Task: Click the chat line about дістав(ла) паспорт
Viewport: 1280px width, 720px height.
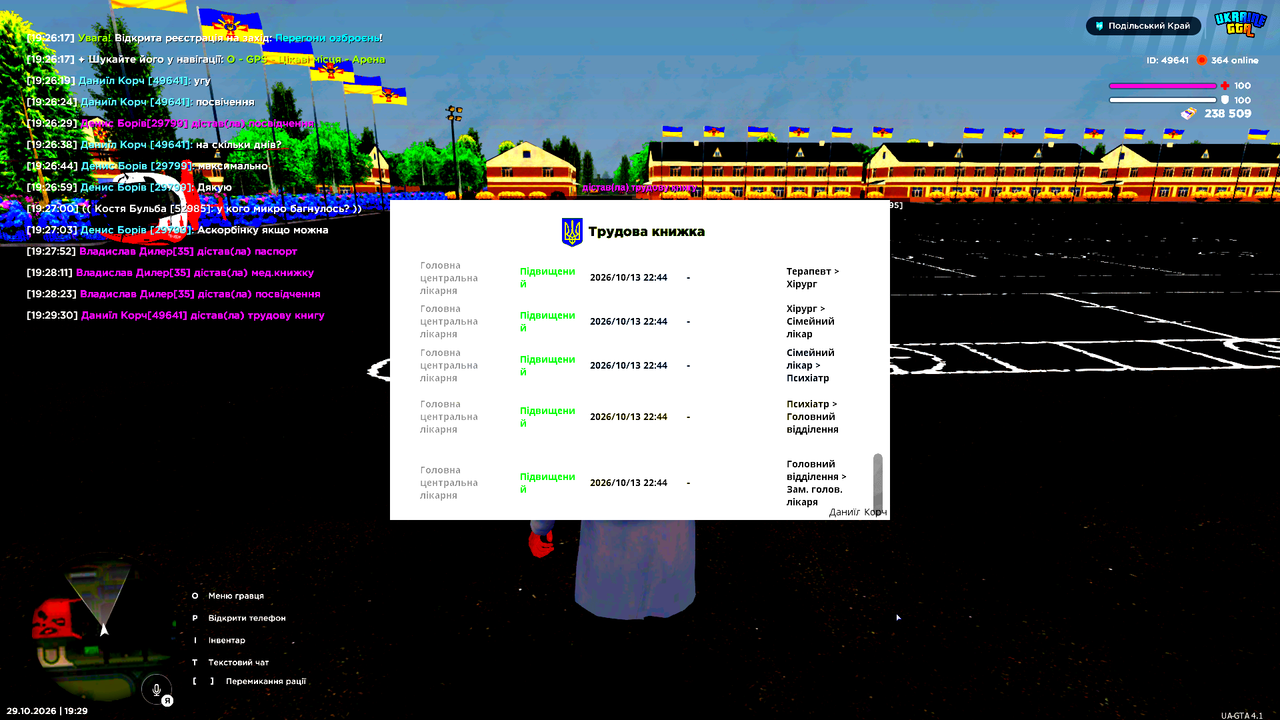Action: [x=162, y=251]
